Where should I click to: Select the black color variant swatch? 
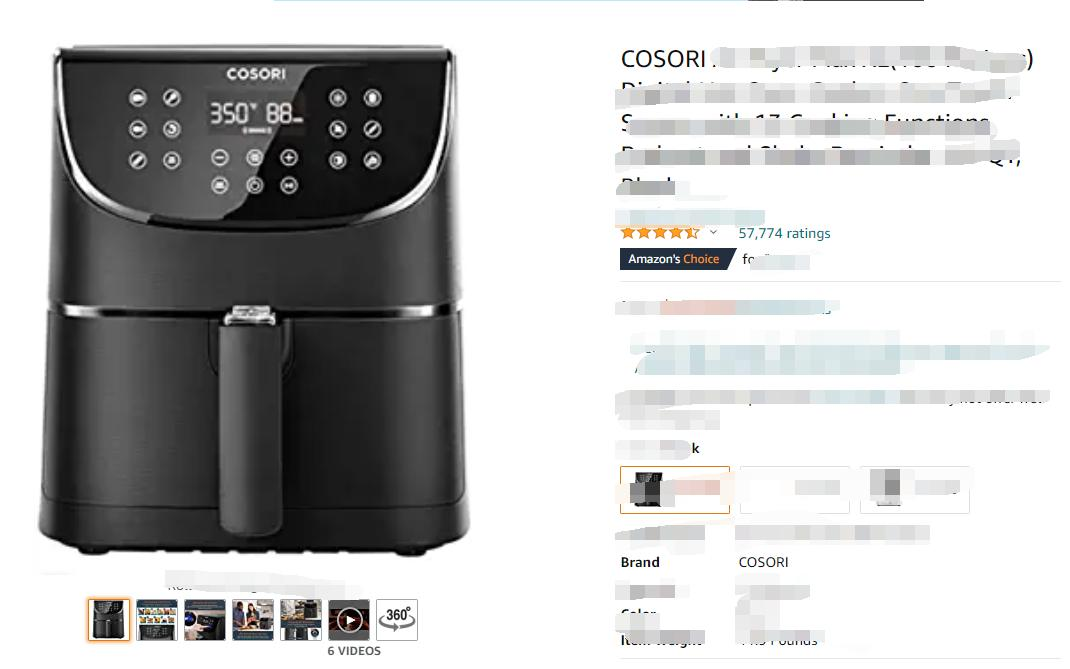675,489
